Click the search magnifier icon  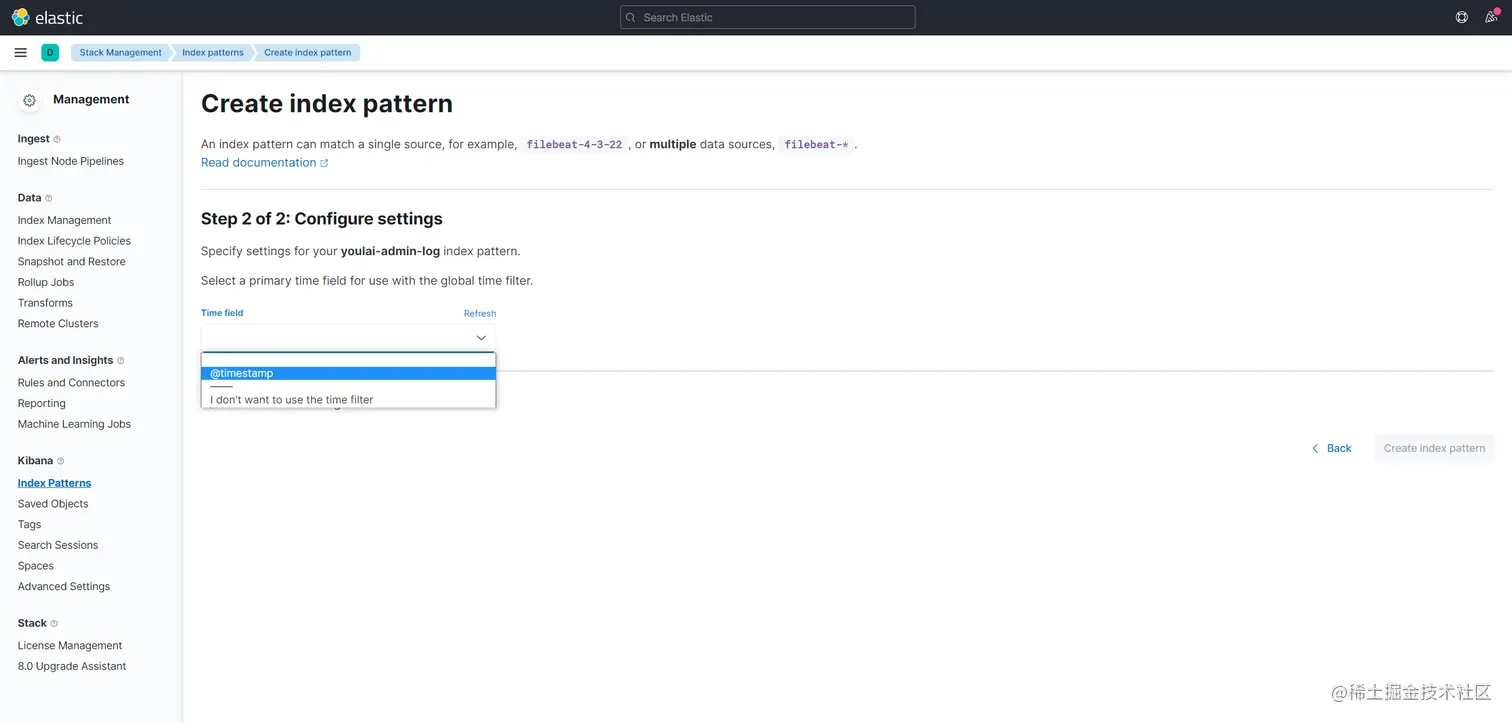pyautogui.click(x=631, y=17)
